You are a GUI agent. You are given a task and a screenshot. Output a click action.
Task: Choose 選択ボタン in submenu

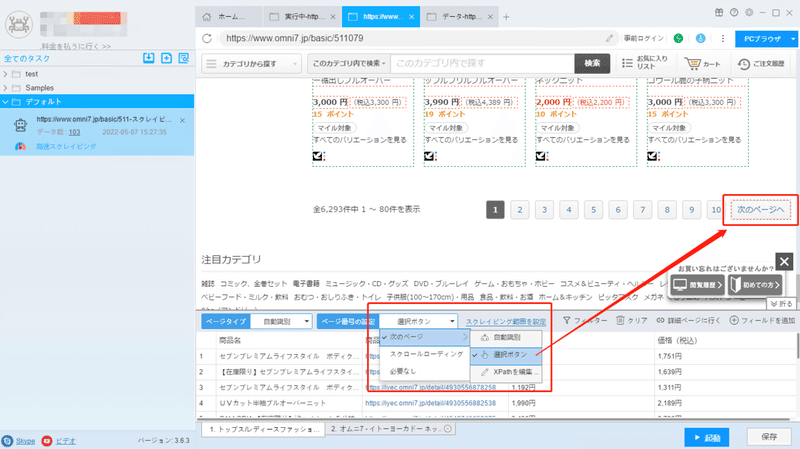pyautogui.click(x=506, y=355)
